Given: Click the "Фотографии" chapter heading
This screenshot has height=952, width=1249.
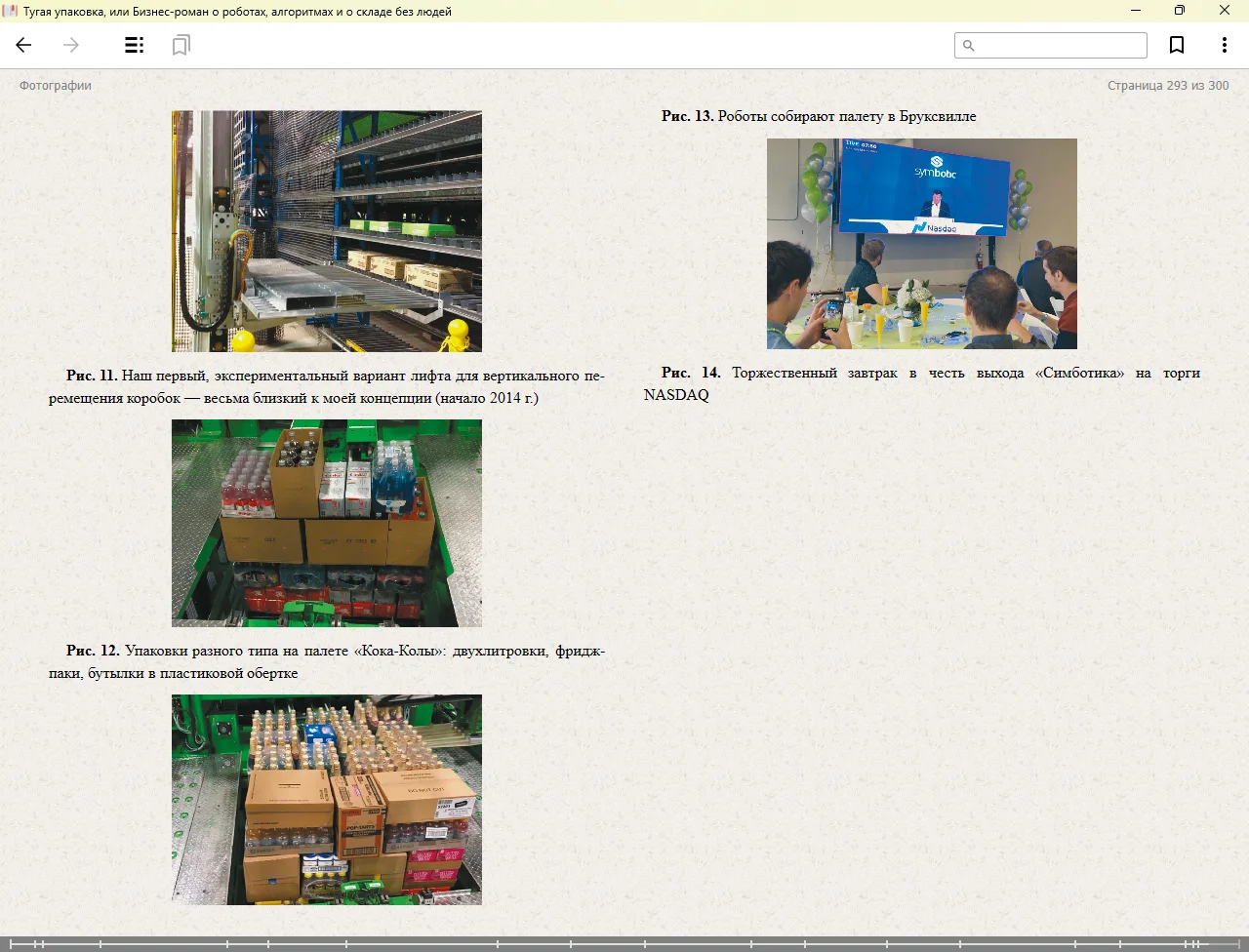Looking at the screenshot, I should (56, 86).
